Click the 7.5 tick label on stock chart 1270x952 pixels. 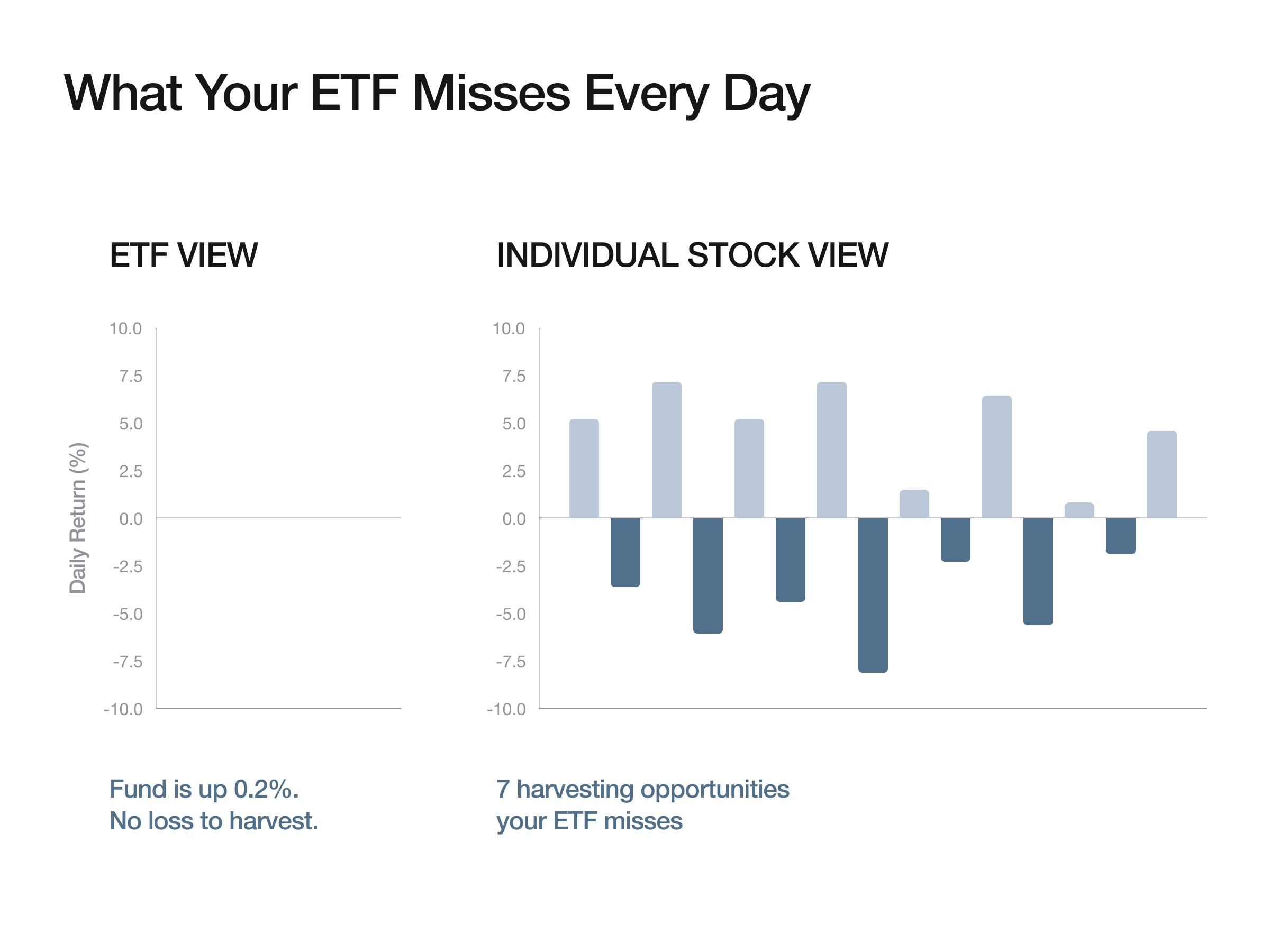tap(513, 376)
